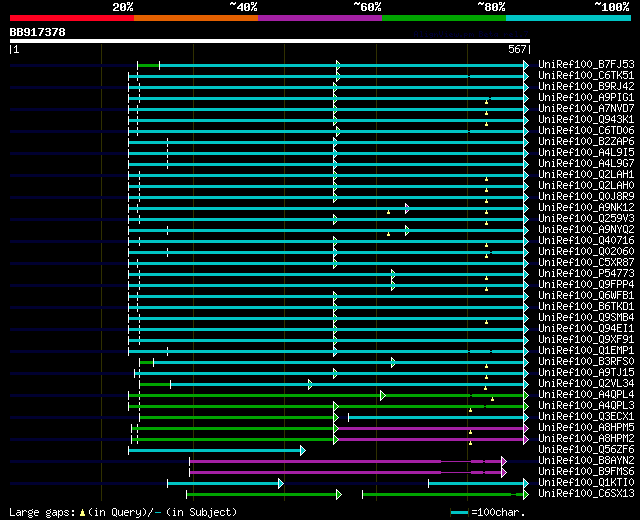The image size is (640, 520).
Task: Choose the UniRef100_B2ZAP6 entry
Action: pyautogui.click(x=586, y=142)
